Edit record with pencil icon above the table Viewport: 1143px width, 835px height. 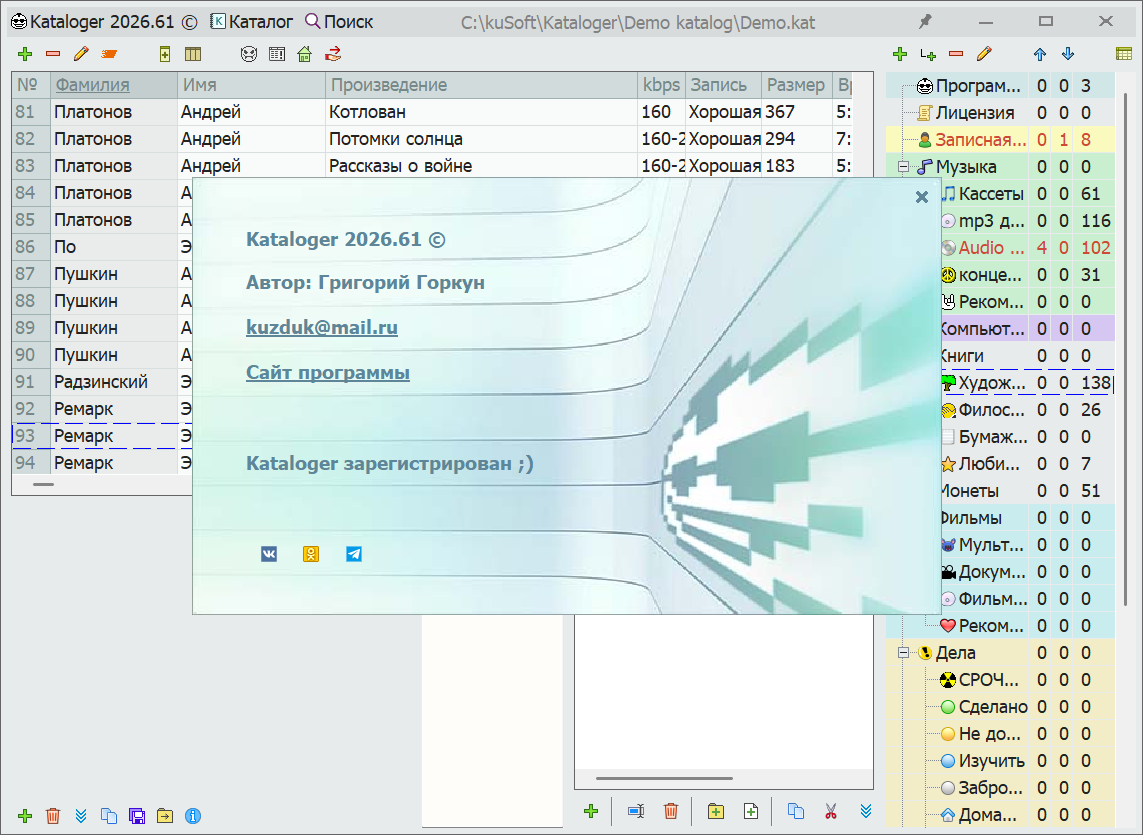81,54
